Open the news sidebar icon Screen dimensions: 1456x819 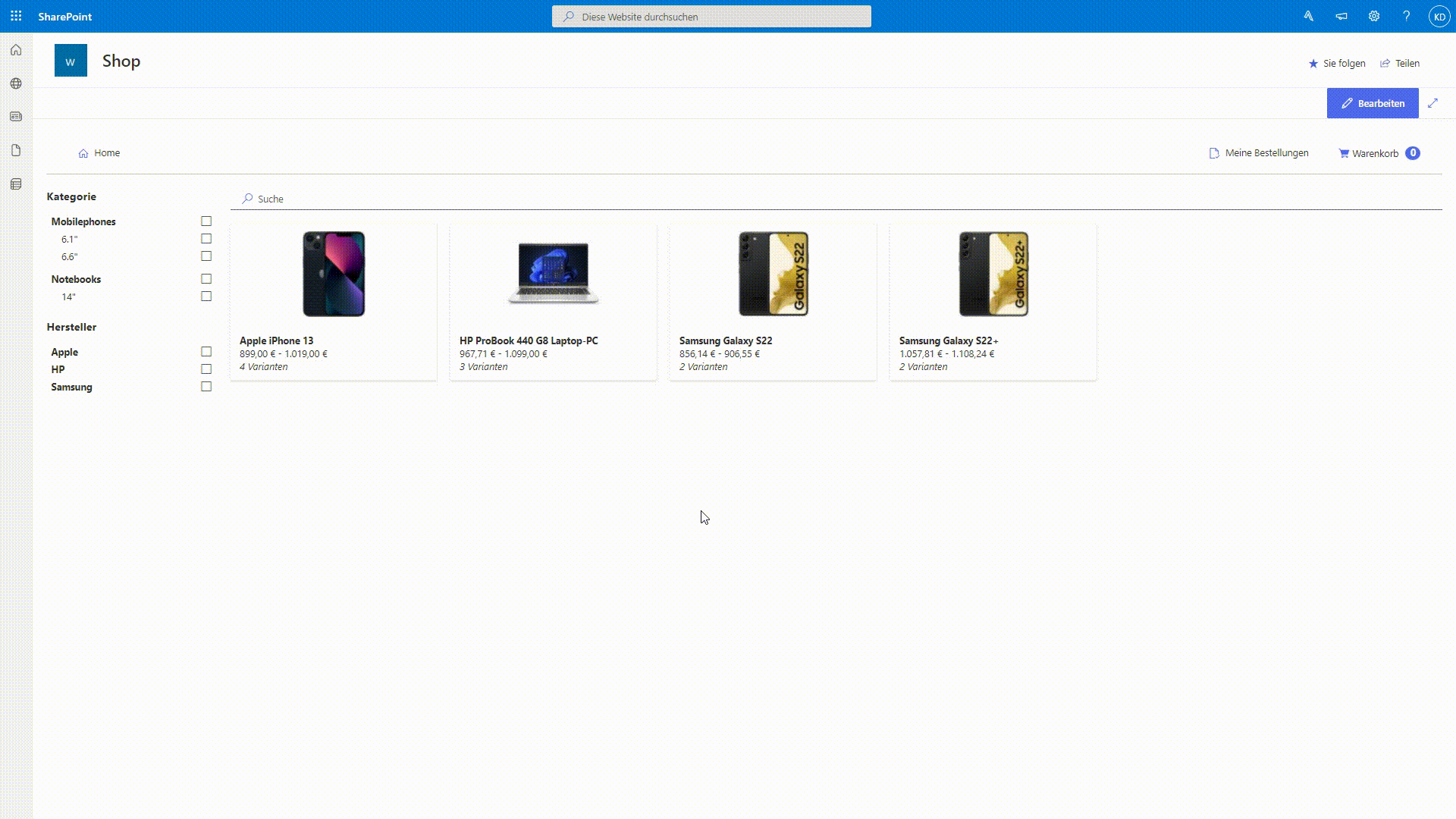(16, 117)
